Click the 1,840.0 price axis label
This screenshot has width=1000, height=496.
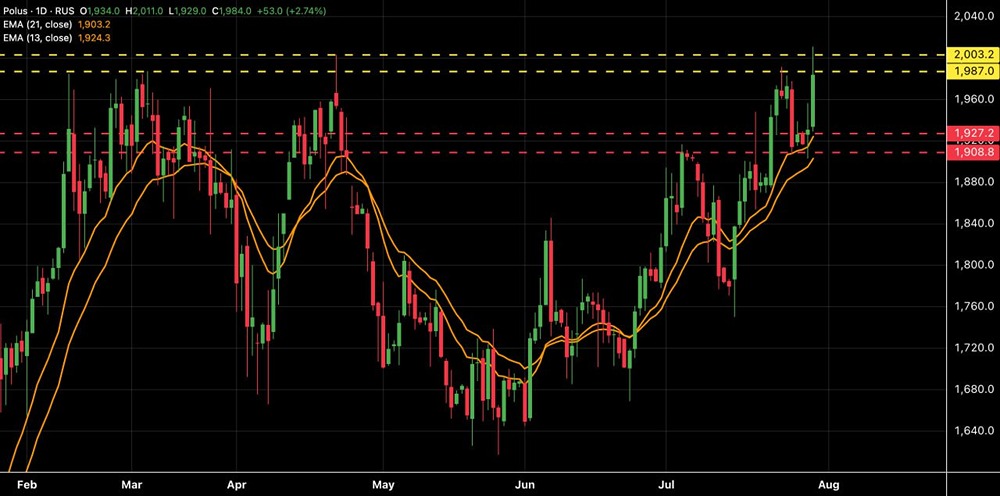[x=974, y=223]
